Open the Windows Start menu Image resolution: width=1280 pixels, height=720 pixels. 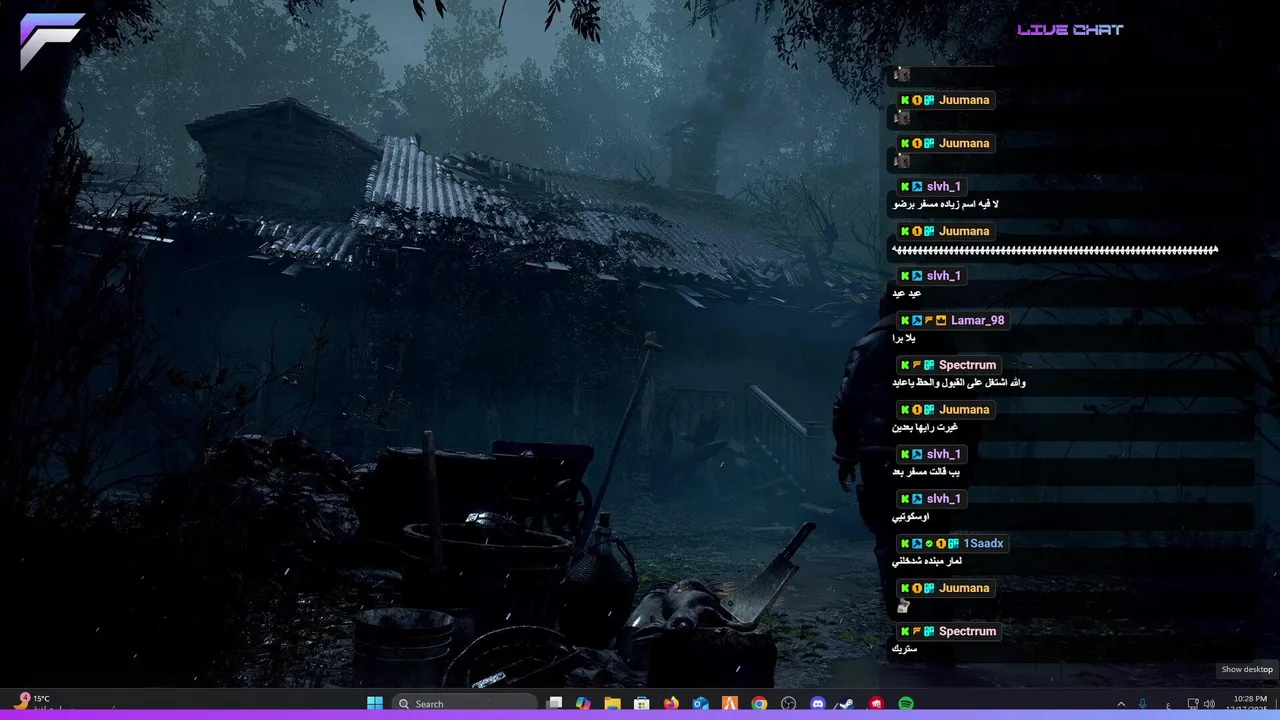(375, 704)
